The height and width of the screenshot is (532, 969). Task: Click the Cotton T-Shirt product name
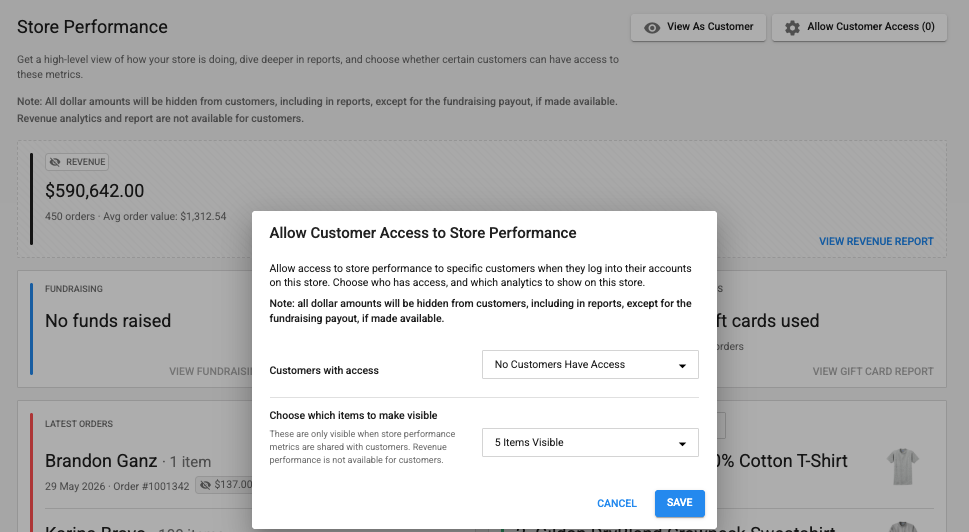781,461
